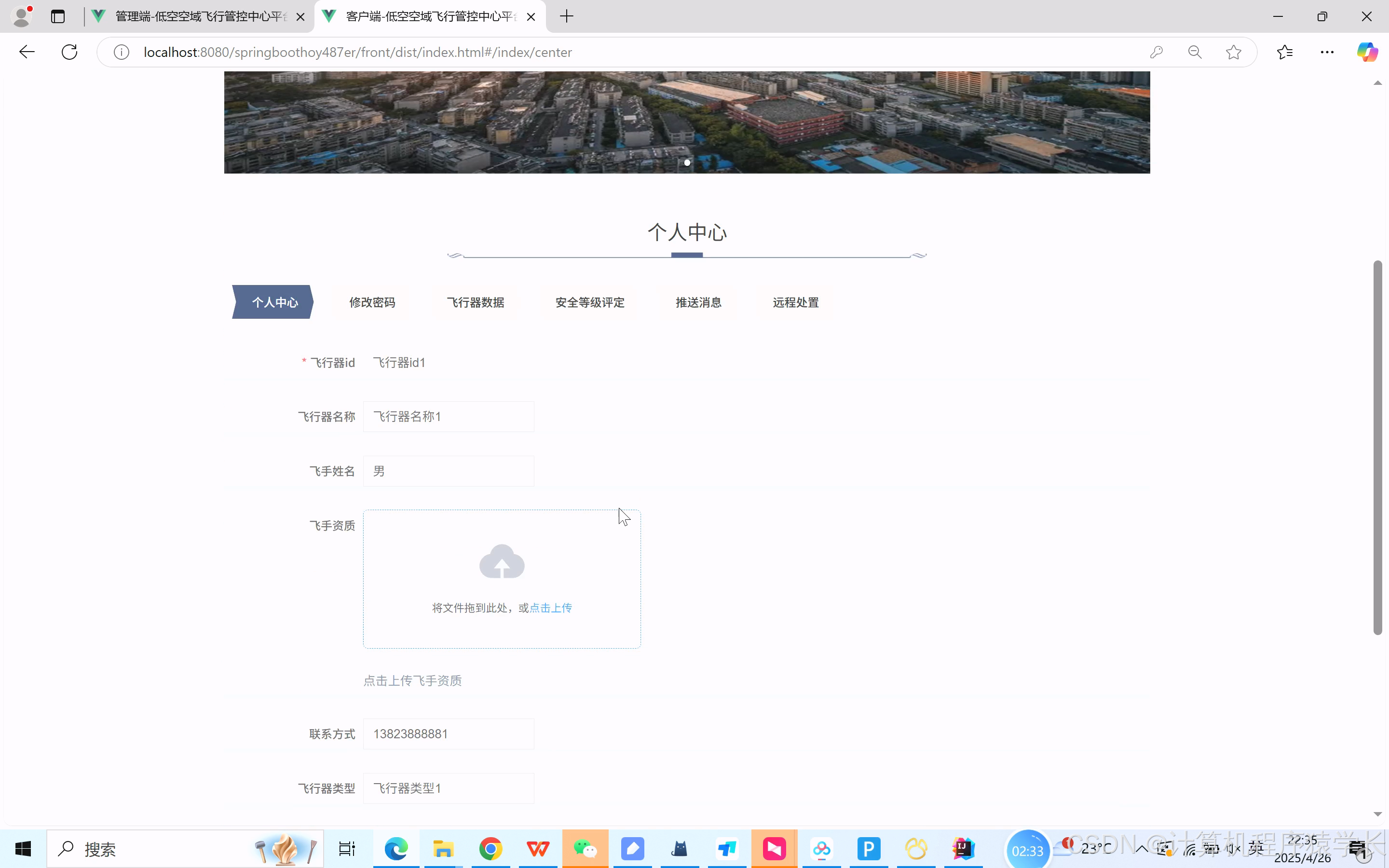Image resolution: width=1389 pixels, height=868 pixels.
Task: Open WeChat from the taskbar
Action: [x=586, y=849]
